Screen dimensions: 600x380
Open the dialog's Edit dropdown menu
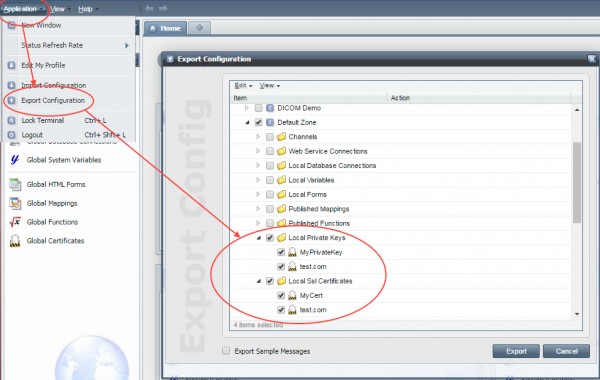[243, 85]
